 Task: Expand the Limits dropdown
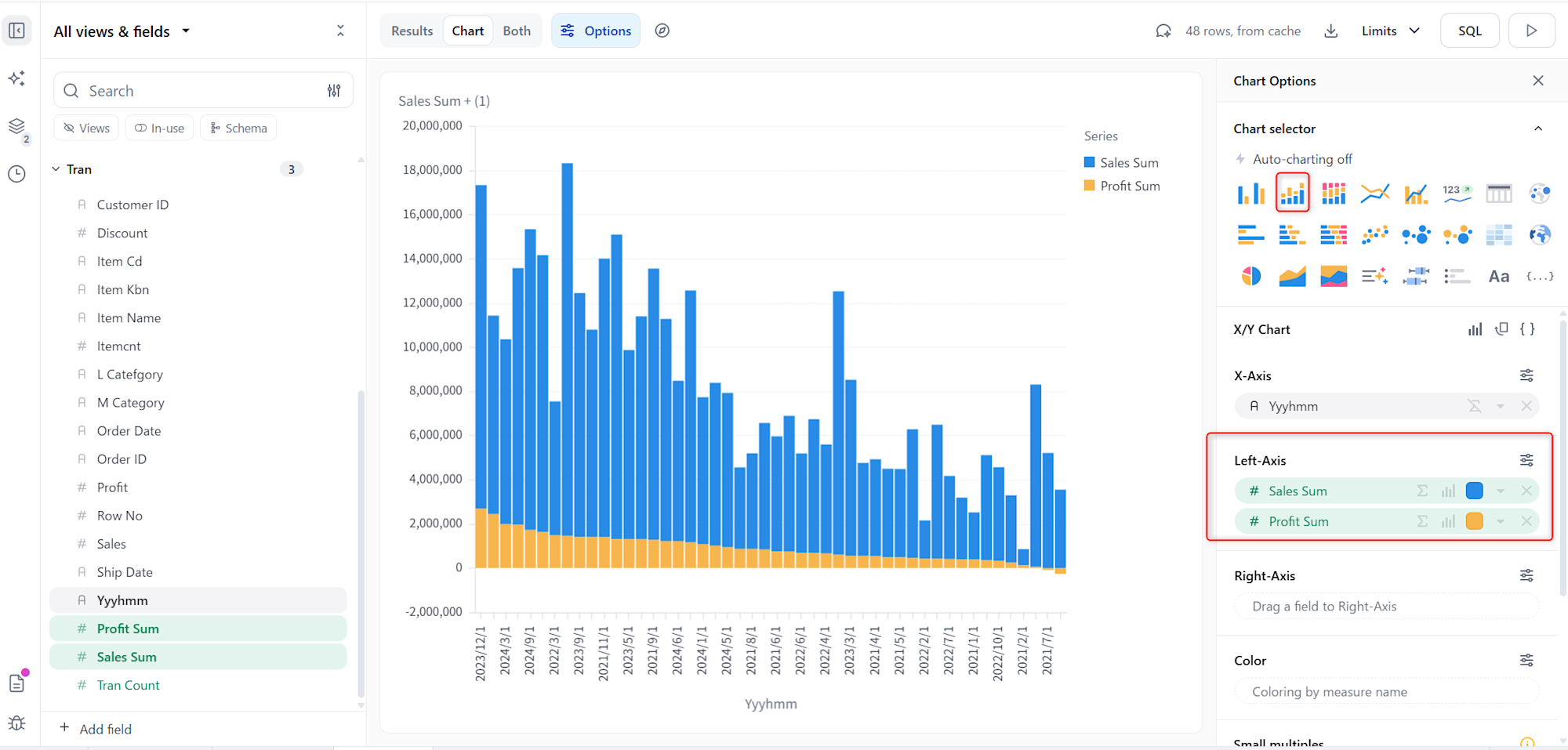point(1390,31)
